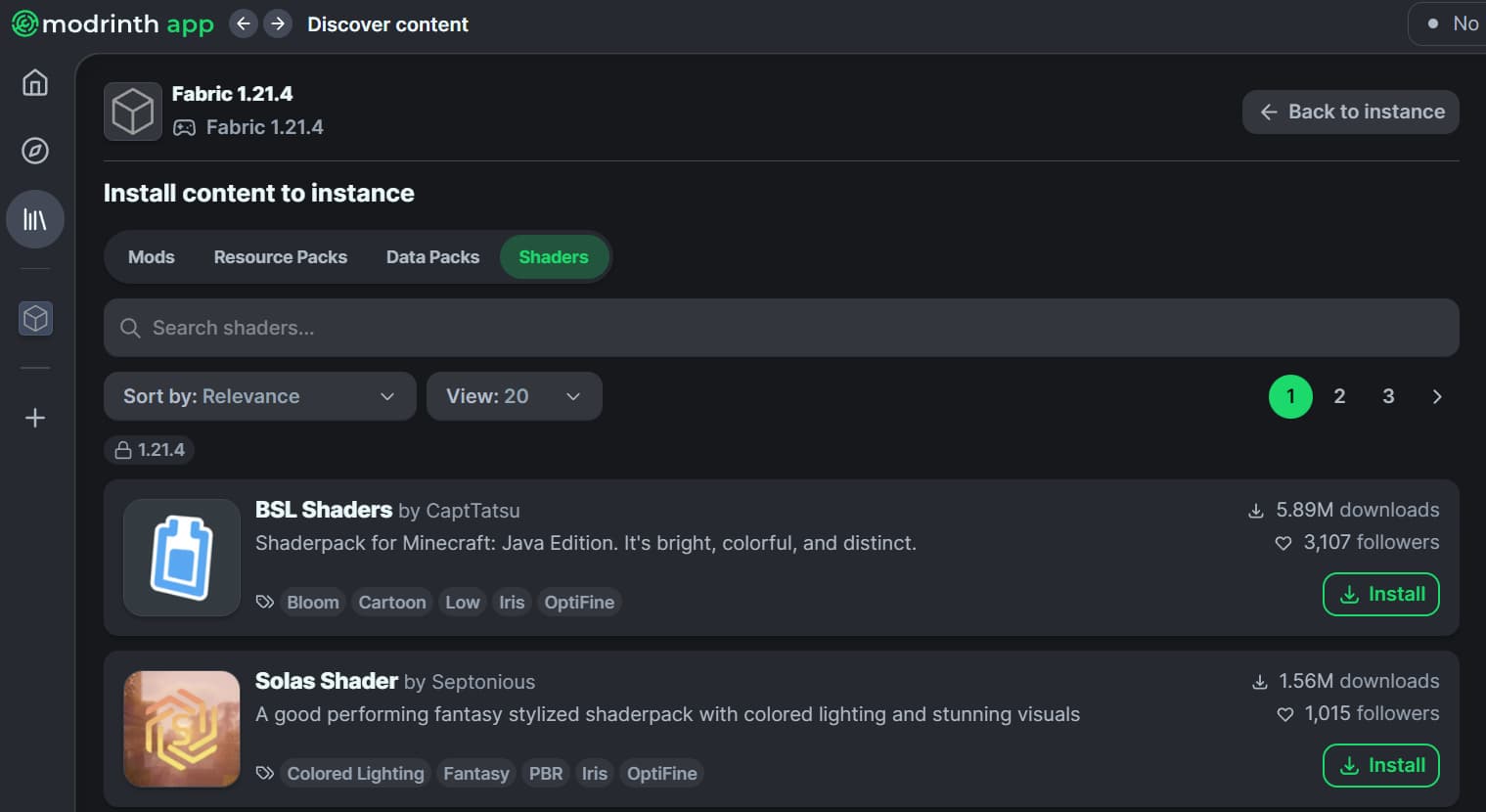The height and width of the screenshot is (812, 1486).
Task: Open the BSL Shaders thumbnail
Action: pyautogui.click(x=182, y=558)
